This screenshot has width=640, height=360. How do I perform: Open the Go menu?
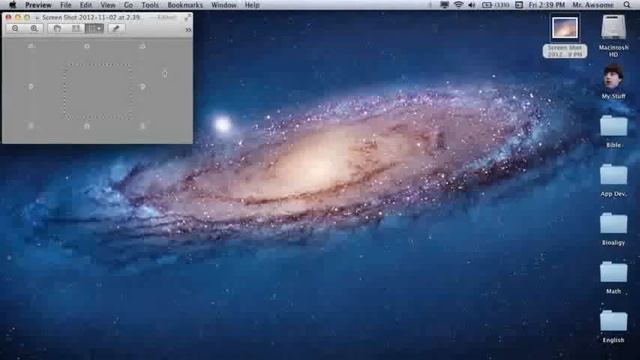click(x=128, y=5)
